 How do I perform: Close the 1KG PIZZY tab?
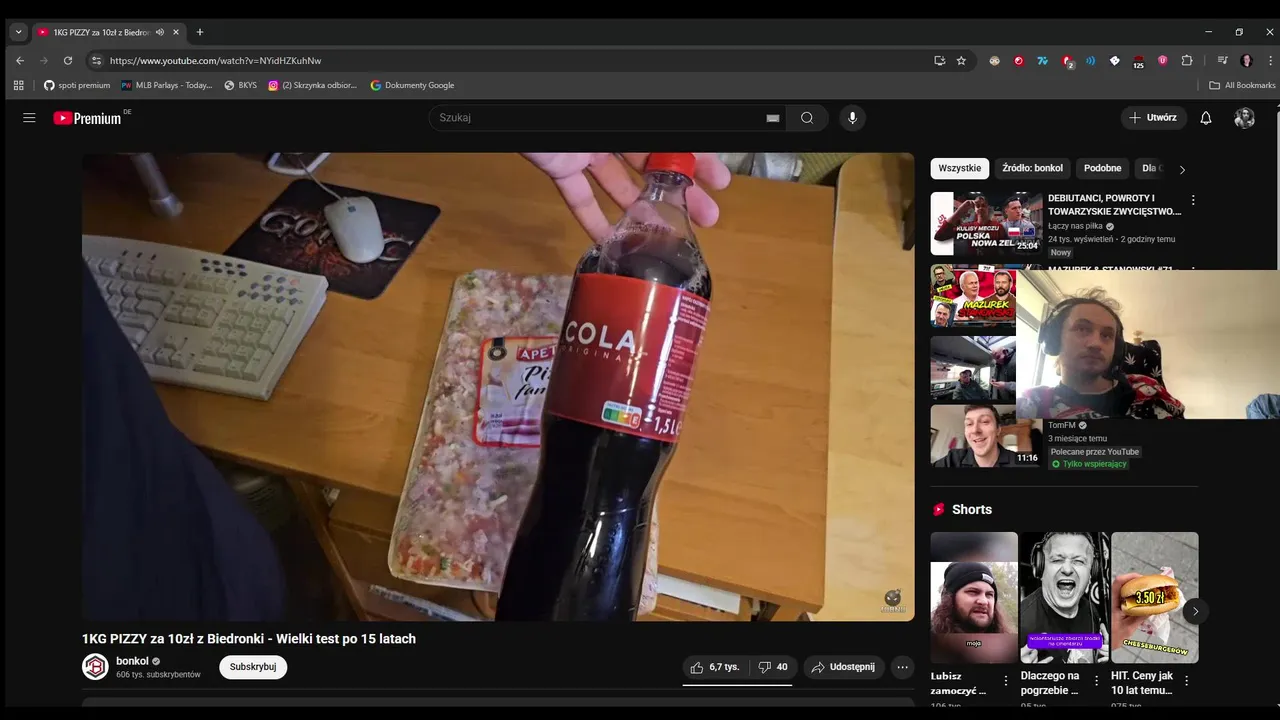[x=176, y=32]
